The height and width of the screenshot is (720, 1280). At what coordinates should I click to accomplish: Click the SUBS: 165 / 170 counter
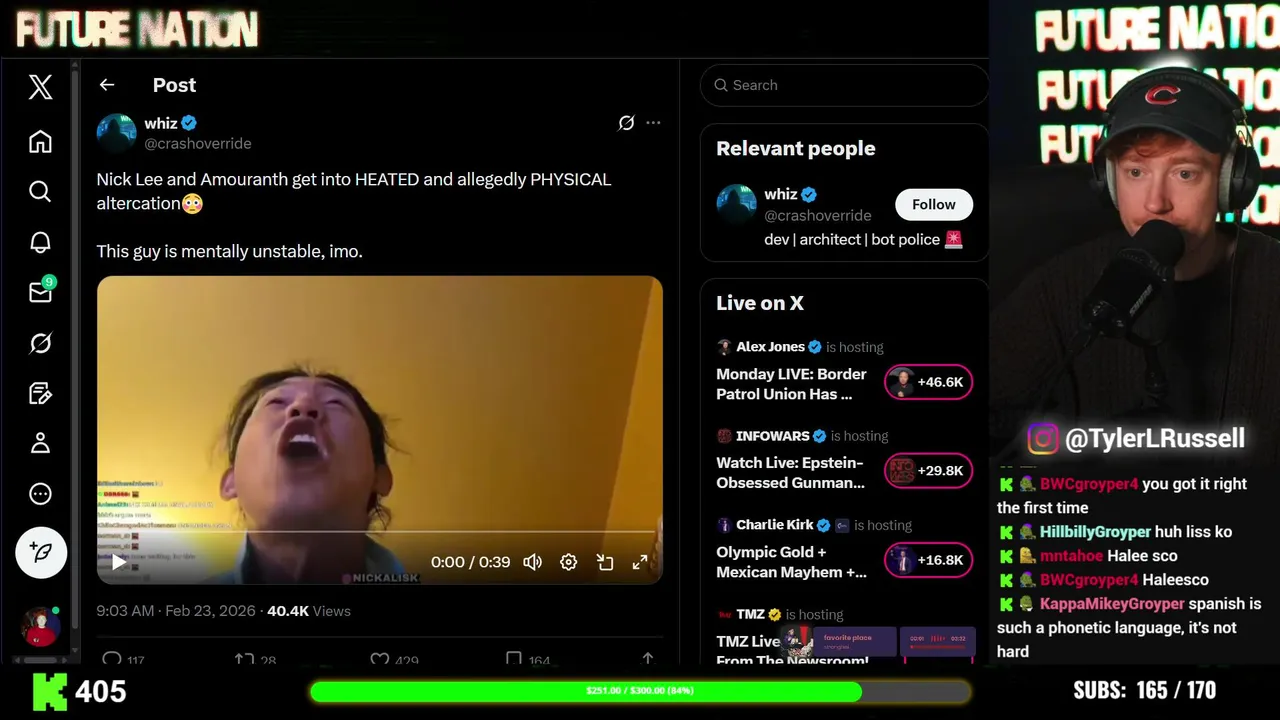click(x=1144, y=691)
